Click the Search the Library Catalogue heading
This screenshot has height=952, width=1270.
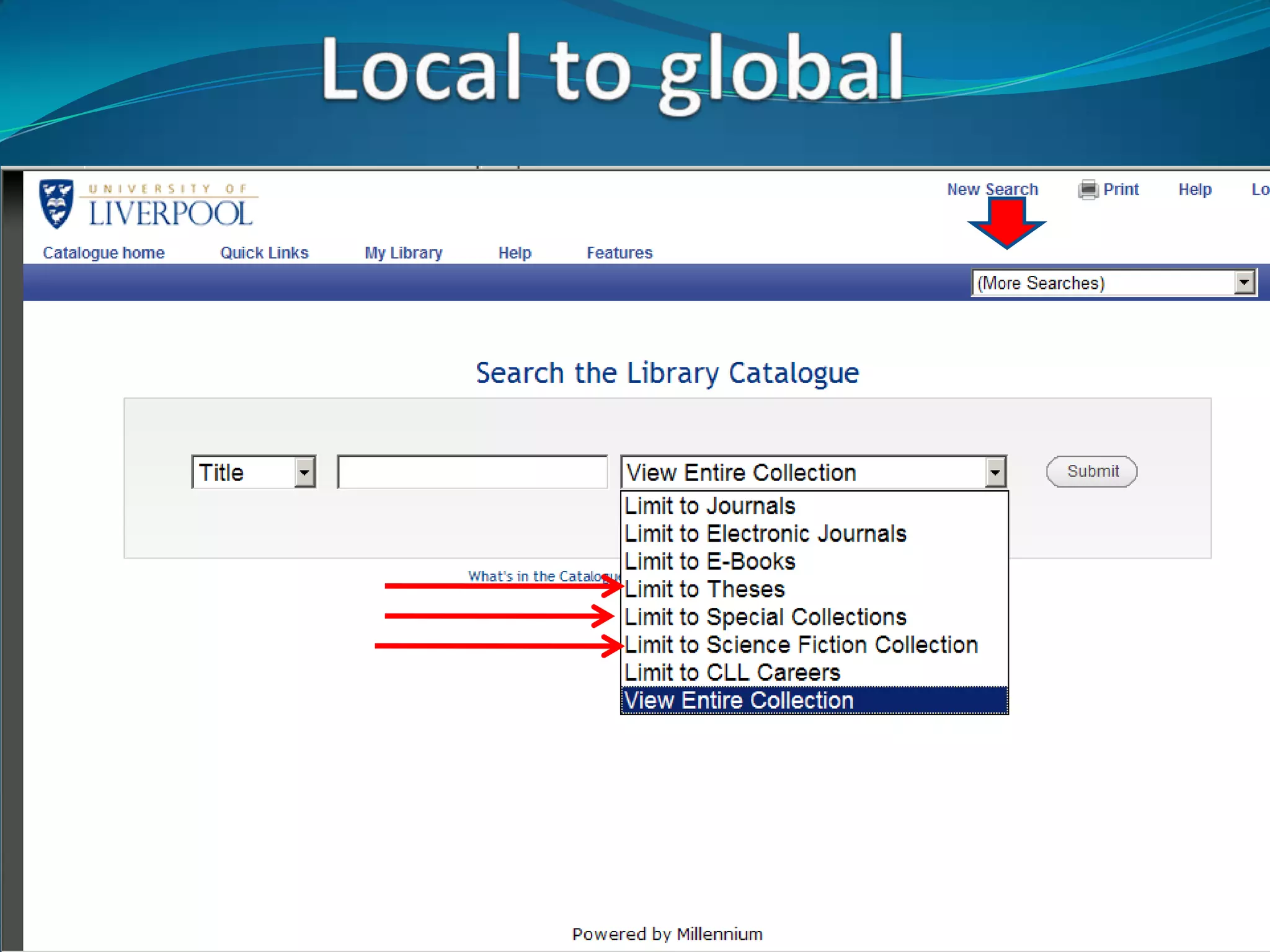[x=667, y=373]
